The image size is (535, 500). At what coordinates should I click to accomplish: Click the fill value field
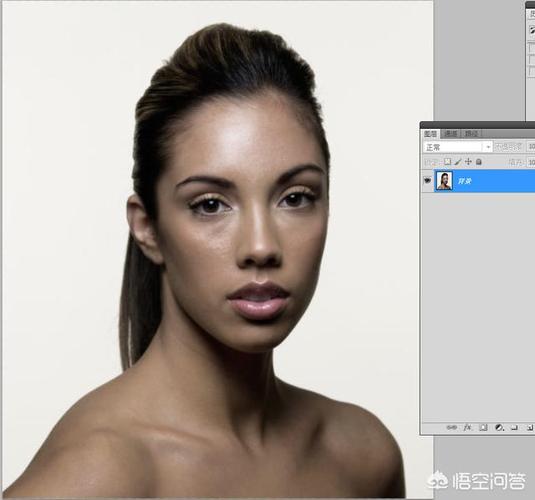point(531,162)
